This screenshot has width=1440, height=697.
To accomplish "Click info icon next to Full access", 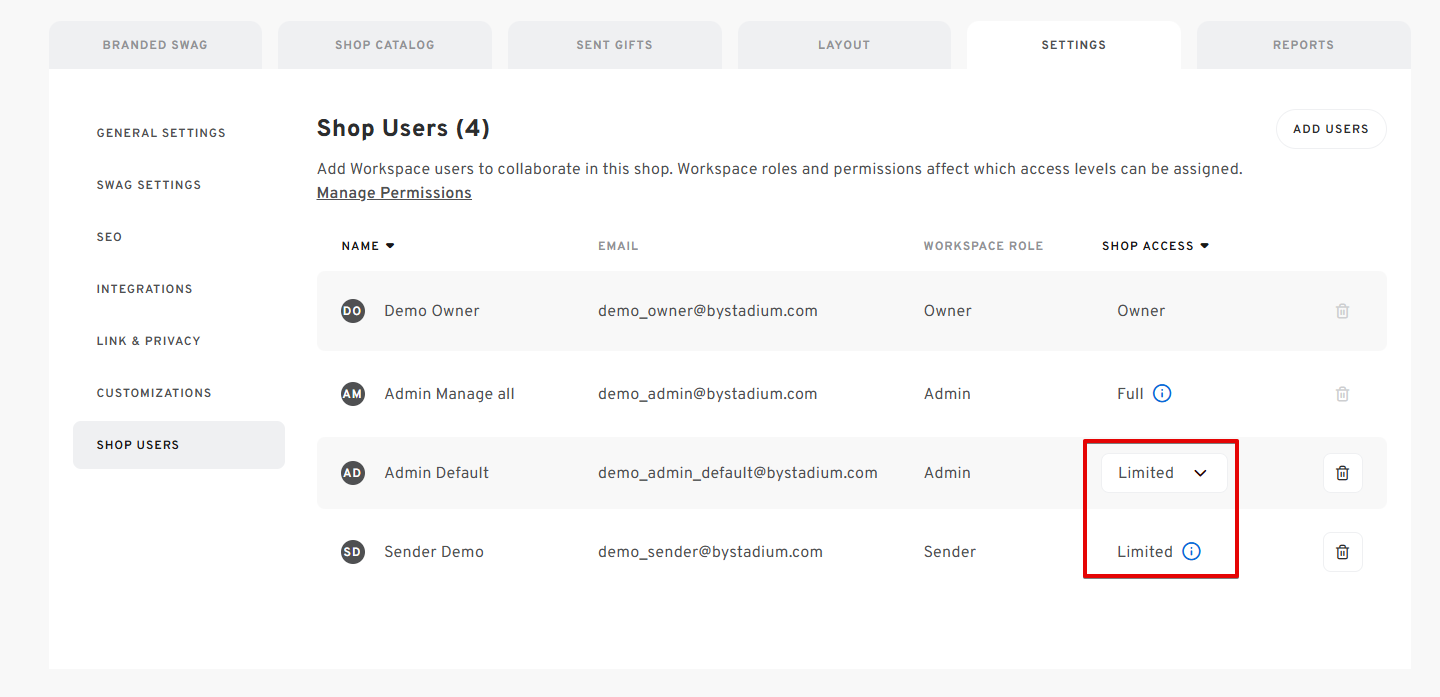I will click(x=1161, y=394).
